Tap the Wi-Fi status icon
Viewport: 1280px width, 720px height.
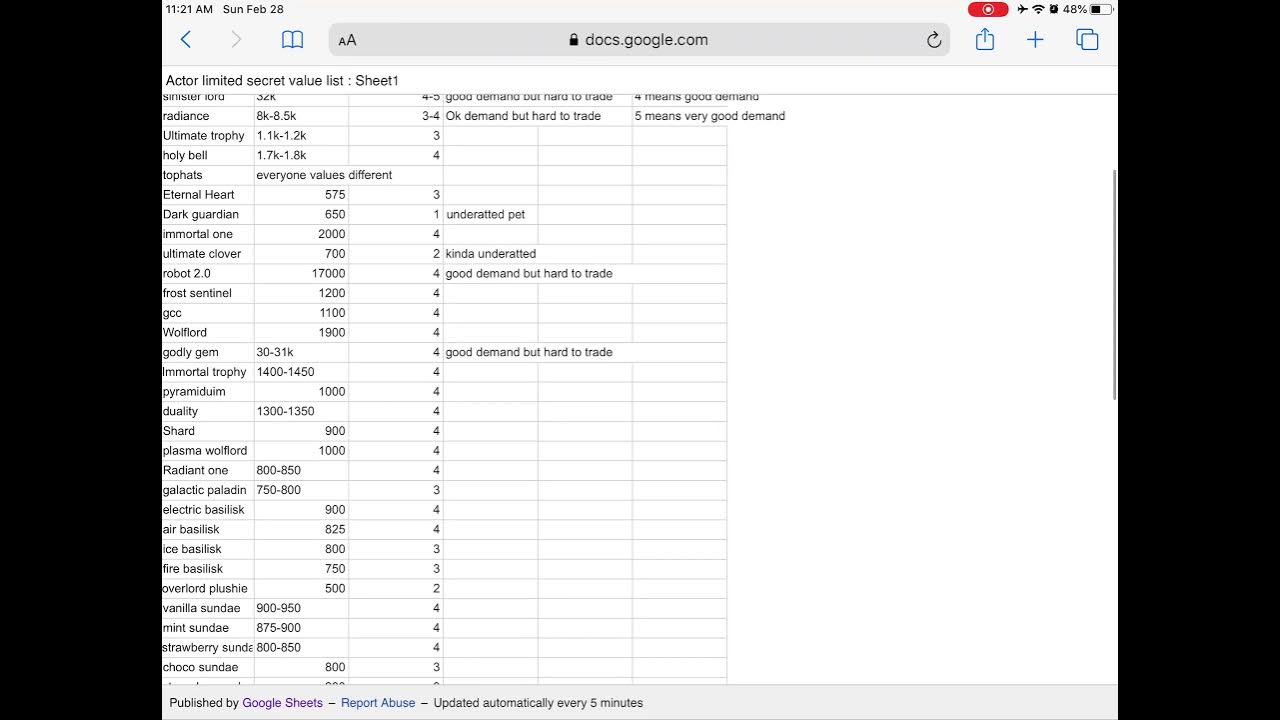(x=1038, y=9)
